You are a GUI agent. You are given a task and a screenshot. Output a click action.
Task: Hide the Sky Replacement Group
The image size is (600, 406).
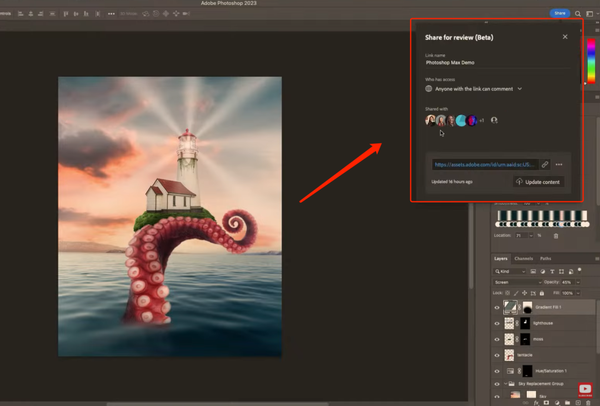497,384
